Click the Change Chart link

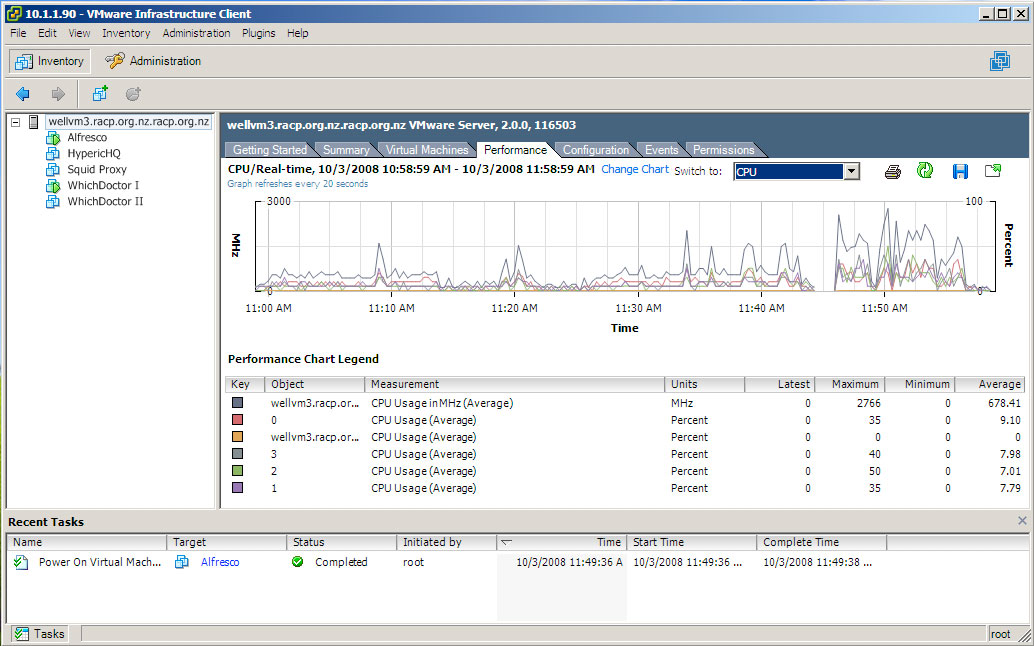pyautogui.click(x=635, y=169)
